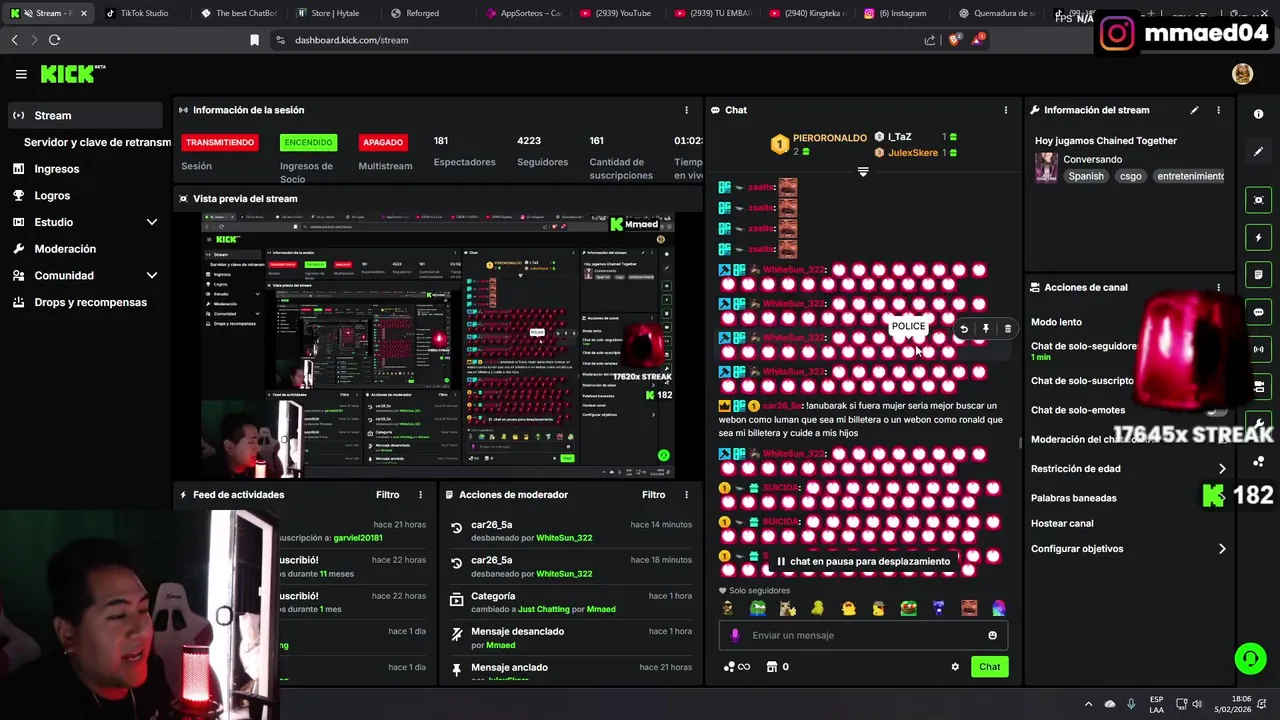Pin the hovered chat message
The image size is (1280, 720).
tap(986, 329)
